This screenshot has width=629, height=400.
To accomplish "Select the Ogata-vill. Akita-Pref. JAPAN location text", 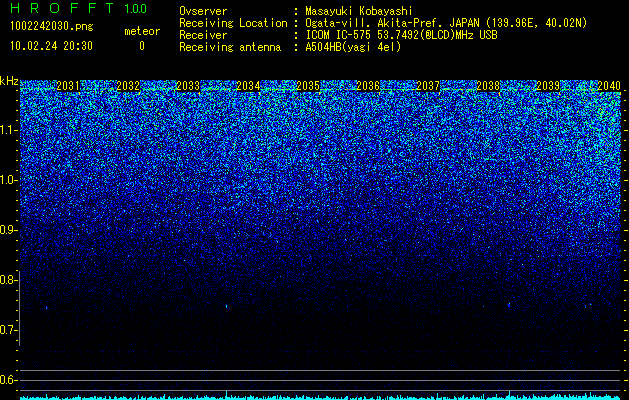I will (446, 23).
